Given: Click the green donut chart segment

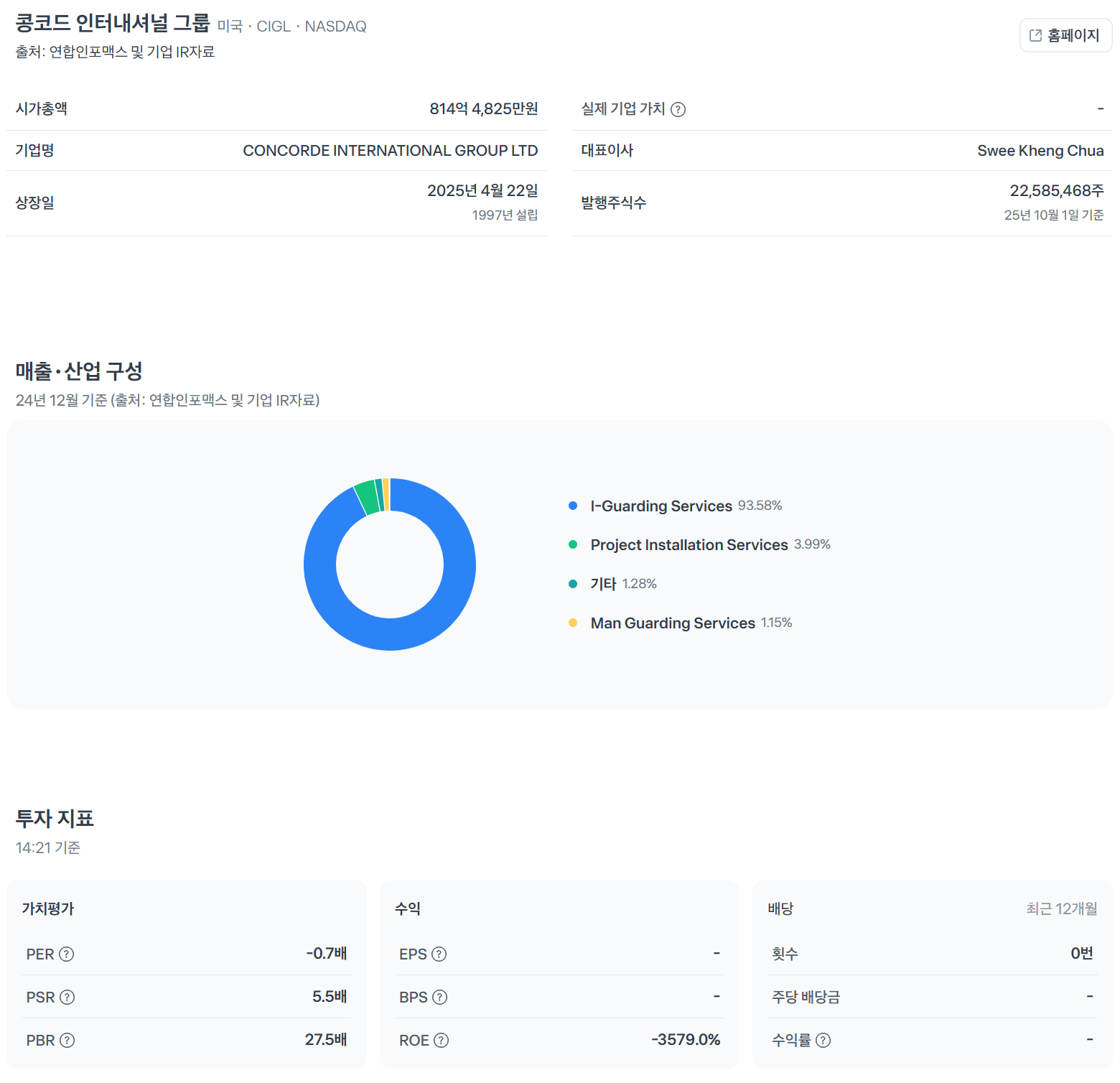Looking at the screenshot, I should point(367,496).
